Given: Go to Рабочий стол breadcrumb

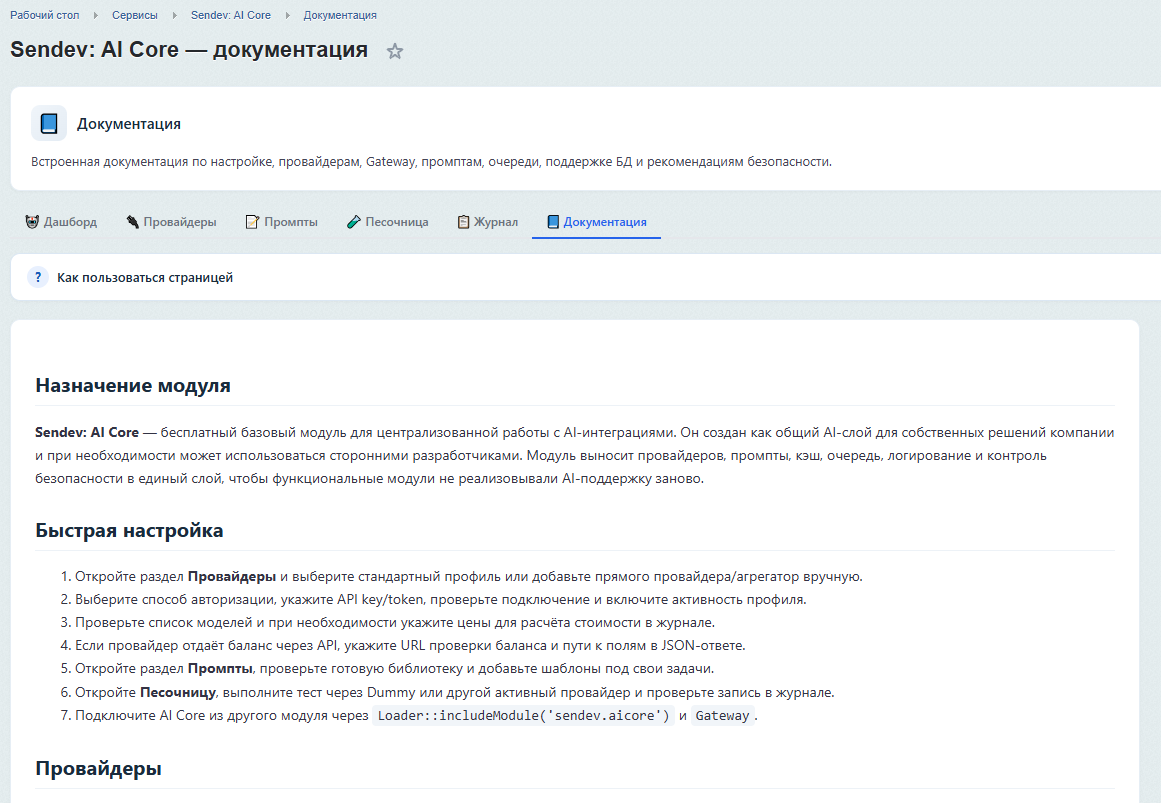Looking at the screenshot, I should [44, 15].
